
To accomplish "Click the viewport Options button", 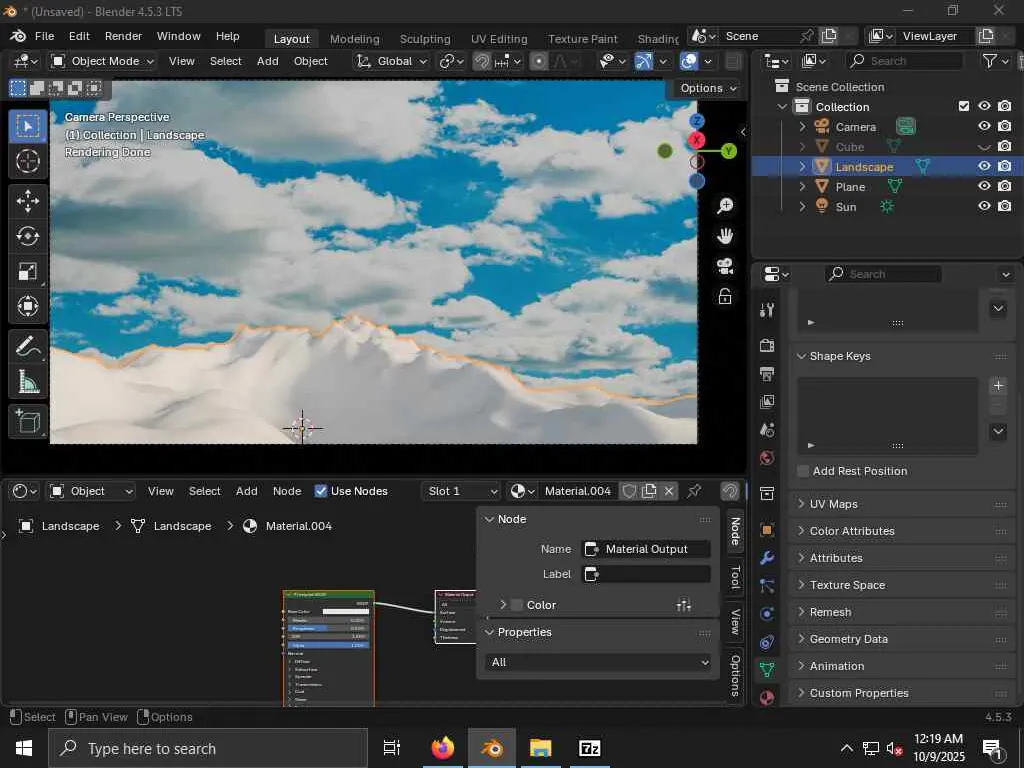I will tap(708, 88).
